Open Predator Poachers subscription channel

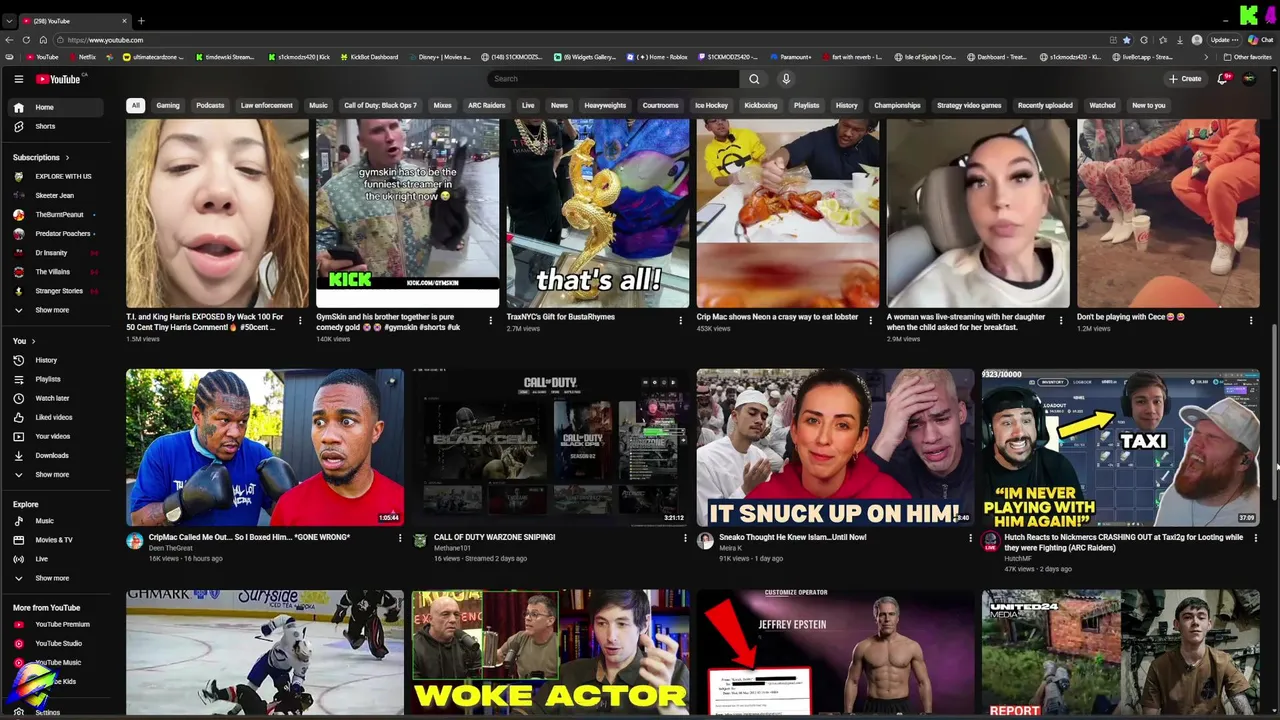(60, 233)
